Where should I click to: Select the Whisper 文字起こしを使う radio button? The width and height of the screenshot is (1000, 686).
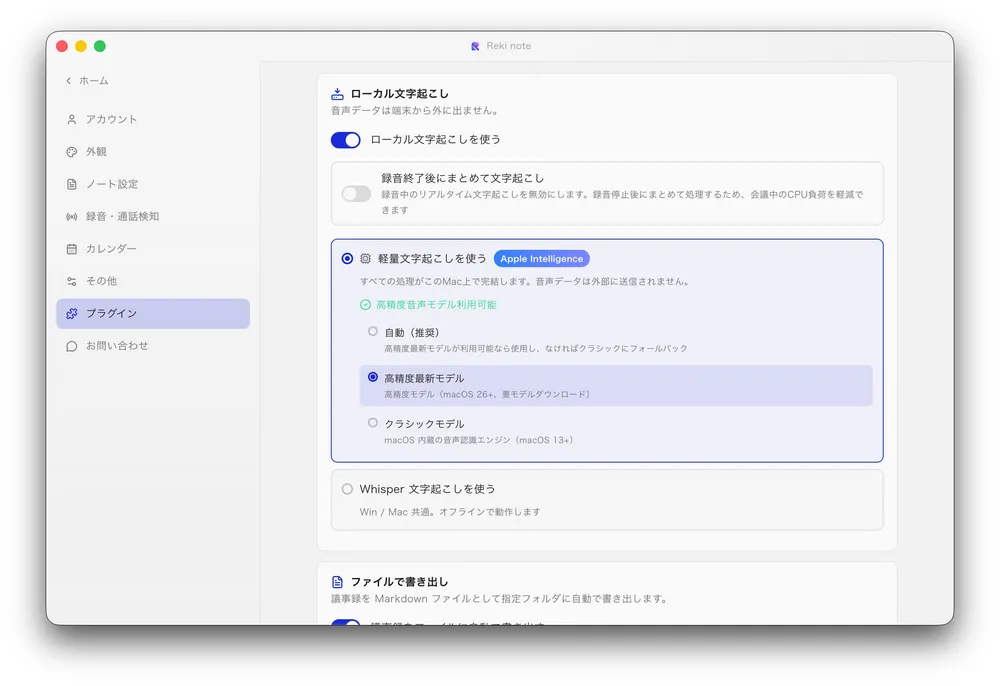point(347,489)
